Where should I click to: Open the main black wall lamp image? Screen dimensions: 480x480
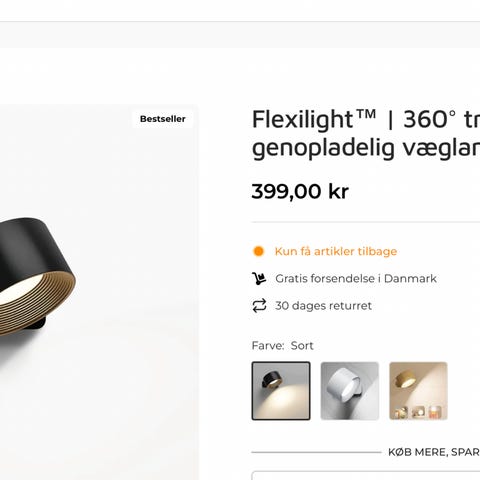99,292
